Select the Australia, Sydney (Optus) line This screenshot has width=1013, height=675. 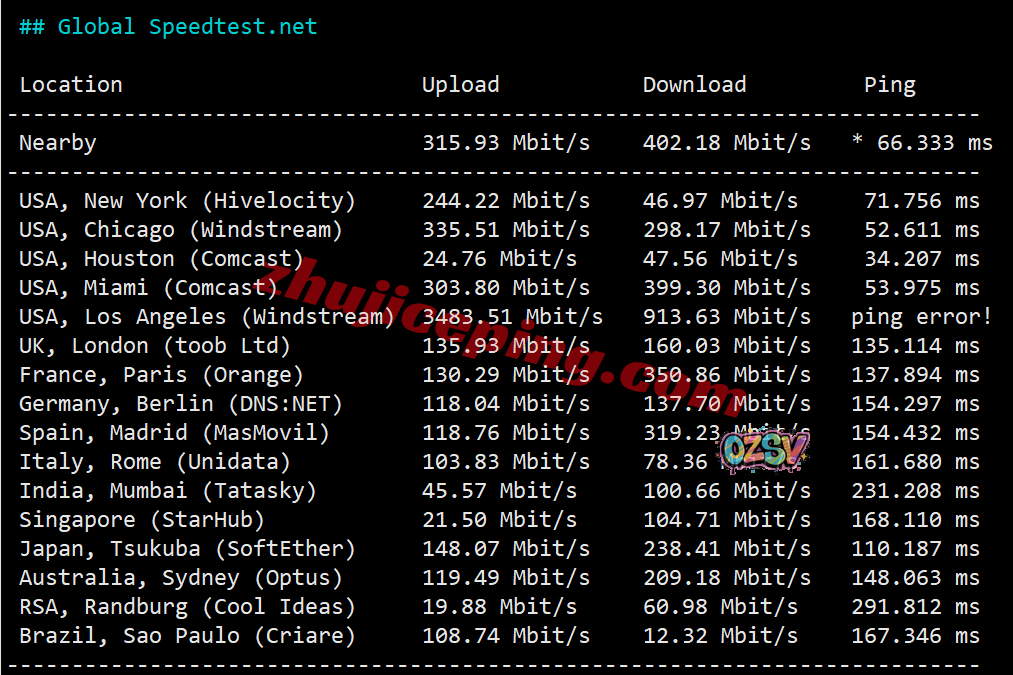pyautogui.click(x=499, y=578)
